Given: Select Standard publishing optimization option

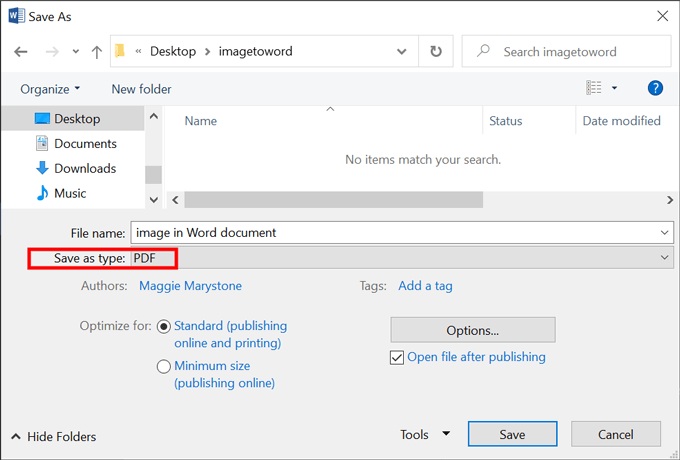Looking at the screenshot, I should (164, 326).
